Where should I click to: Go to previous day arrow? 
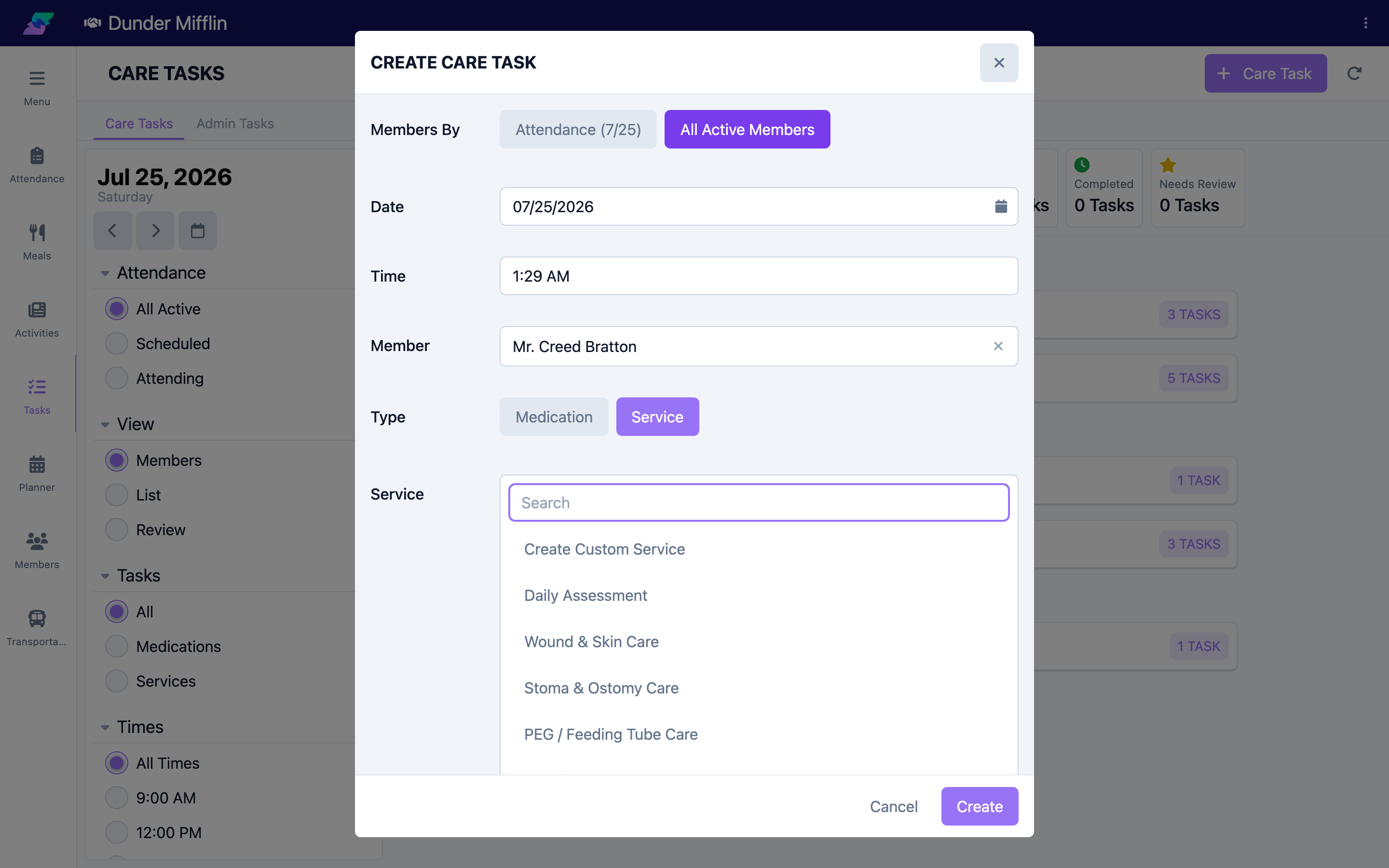pyautogui.click(x=112, y=231)
